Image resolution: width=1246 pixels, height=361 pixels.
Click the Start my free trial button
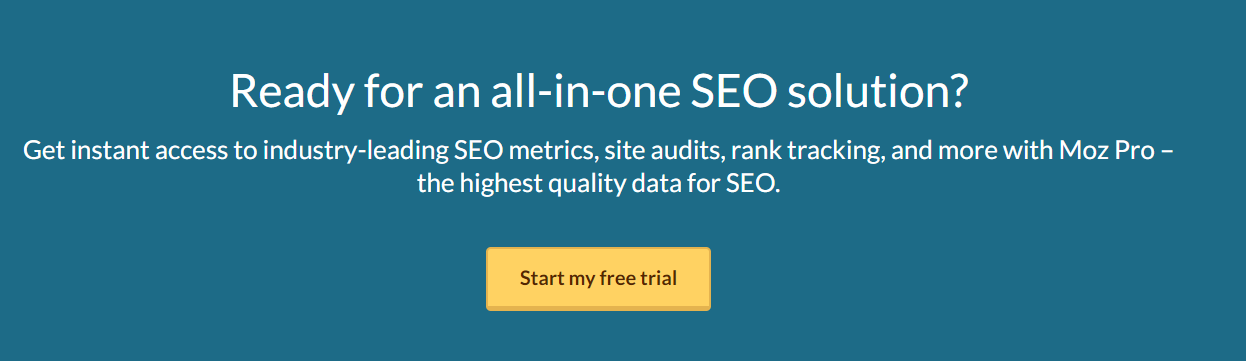598,279
